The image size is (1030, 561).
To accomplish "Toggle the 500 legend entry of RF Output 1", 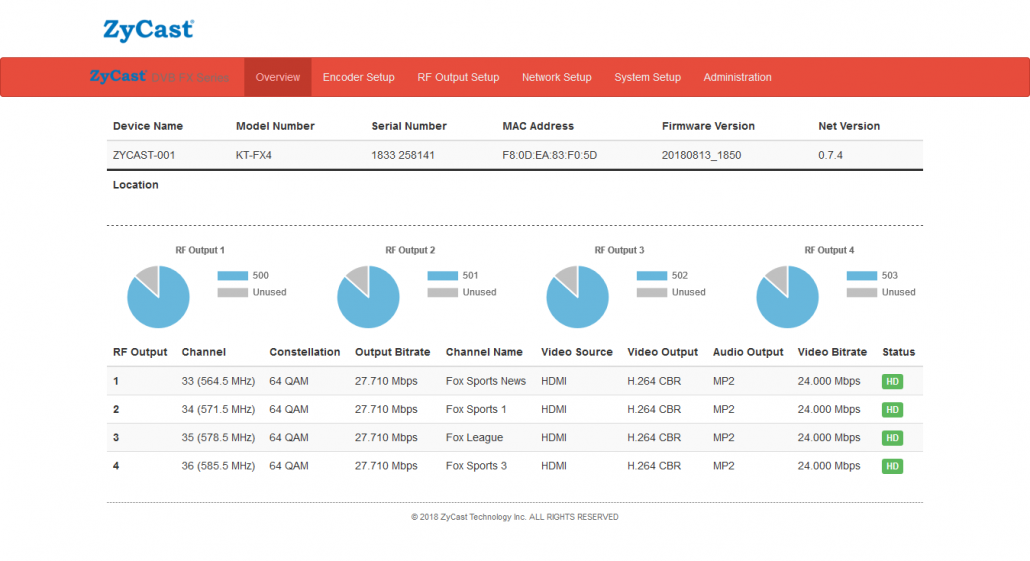I will pyautogui.click(x=244, y=276).
